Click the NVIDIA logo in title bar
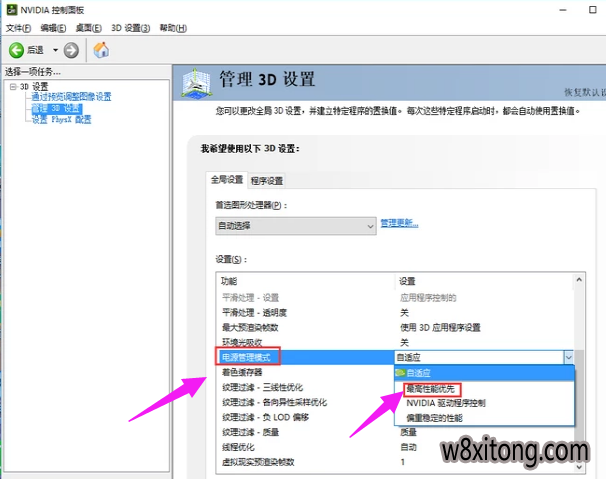 pos(10,10)
